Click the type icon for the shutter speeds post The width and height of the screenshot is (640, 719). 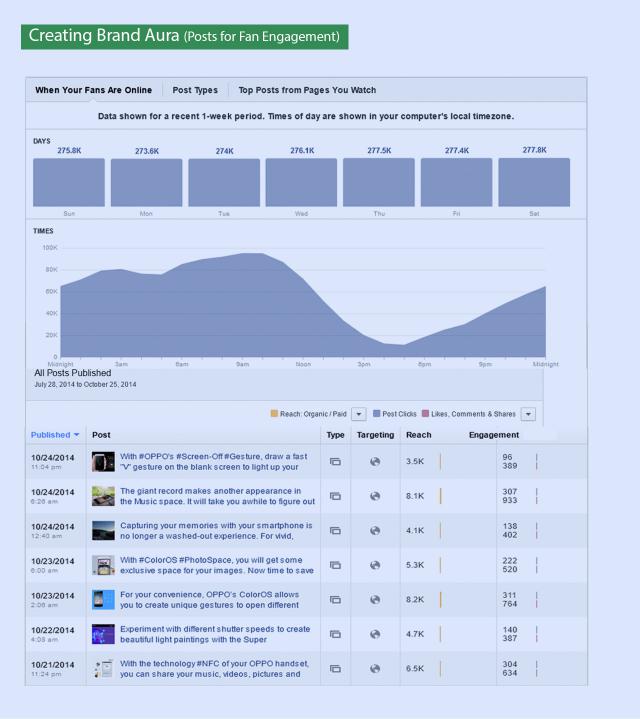coord(335,633)
